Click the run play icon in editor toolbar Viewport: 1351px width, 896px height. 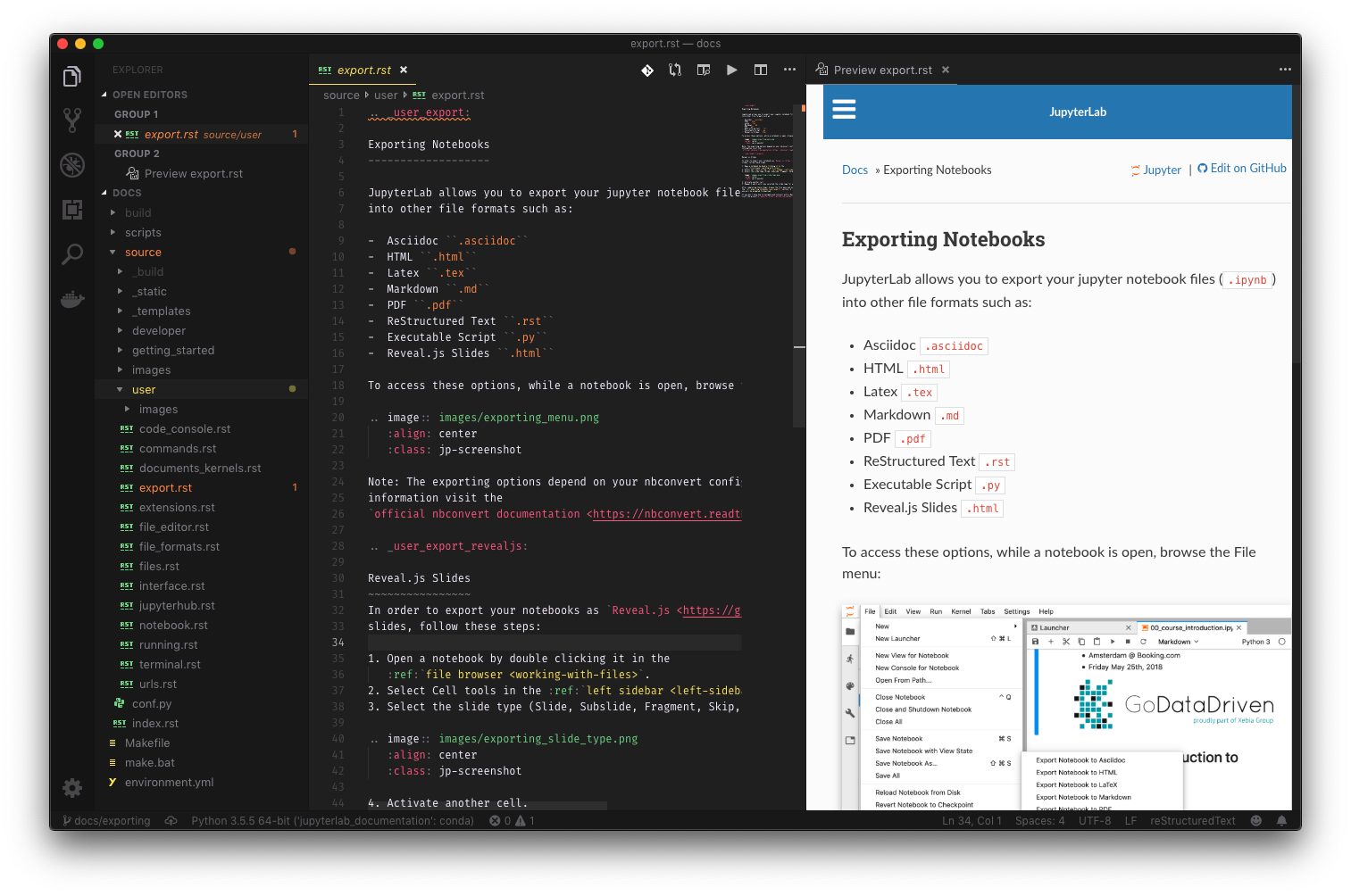point(732,70)
